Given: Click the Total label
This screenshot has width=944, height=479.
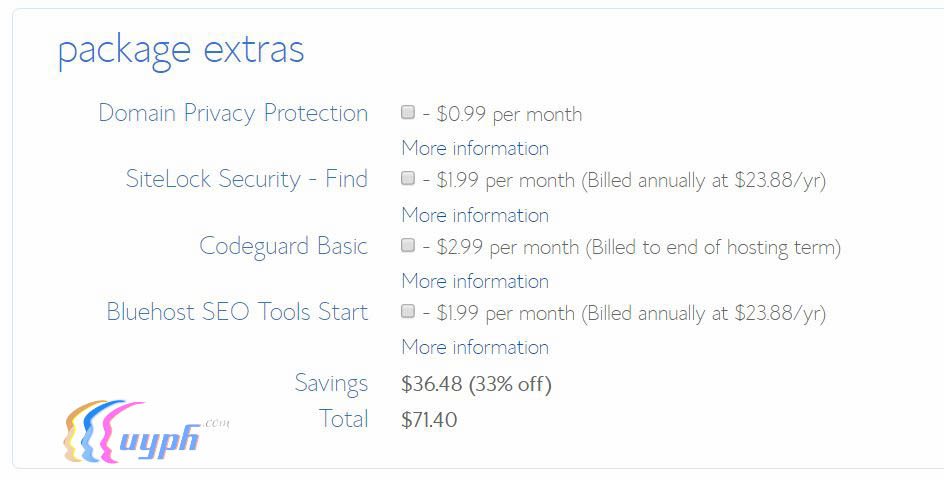Looking at the screenshot, I should [x=343, y=419].
